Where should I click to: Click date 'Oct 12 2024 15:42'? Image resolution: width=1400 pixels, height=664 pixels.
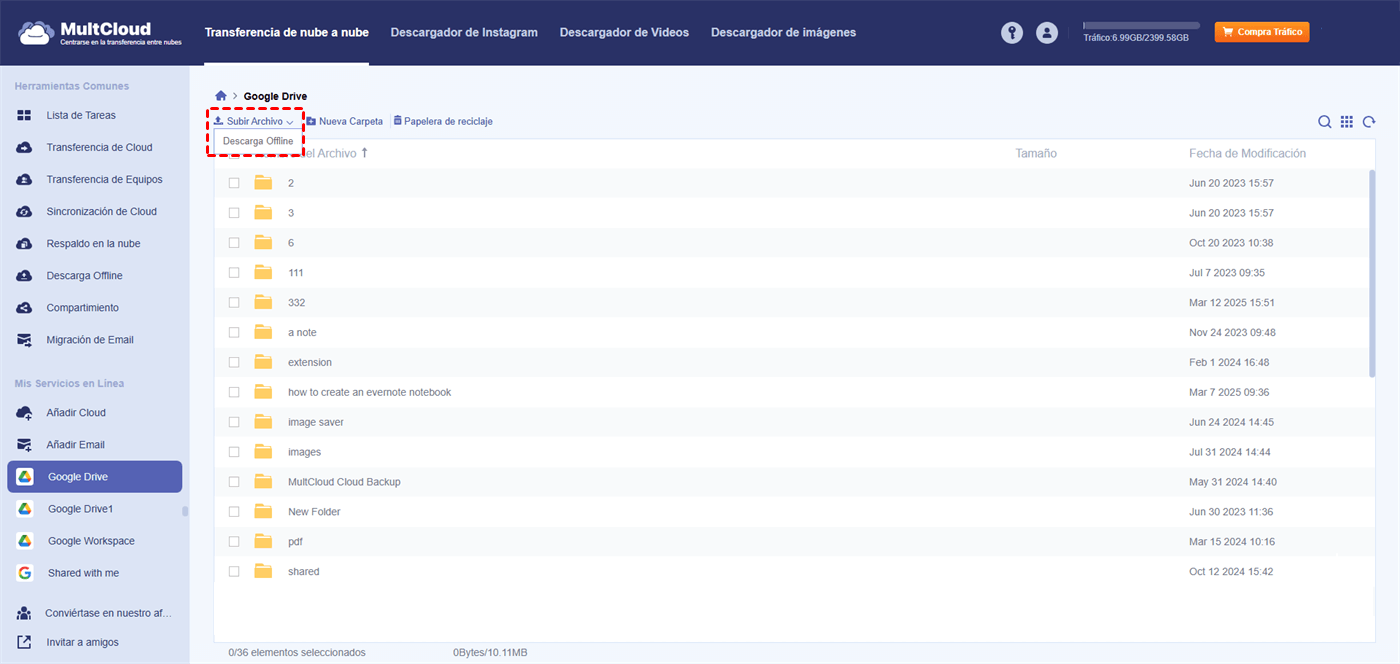[1231, 572]
